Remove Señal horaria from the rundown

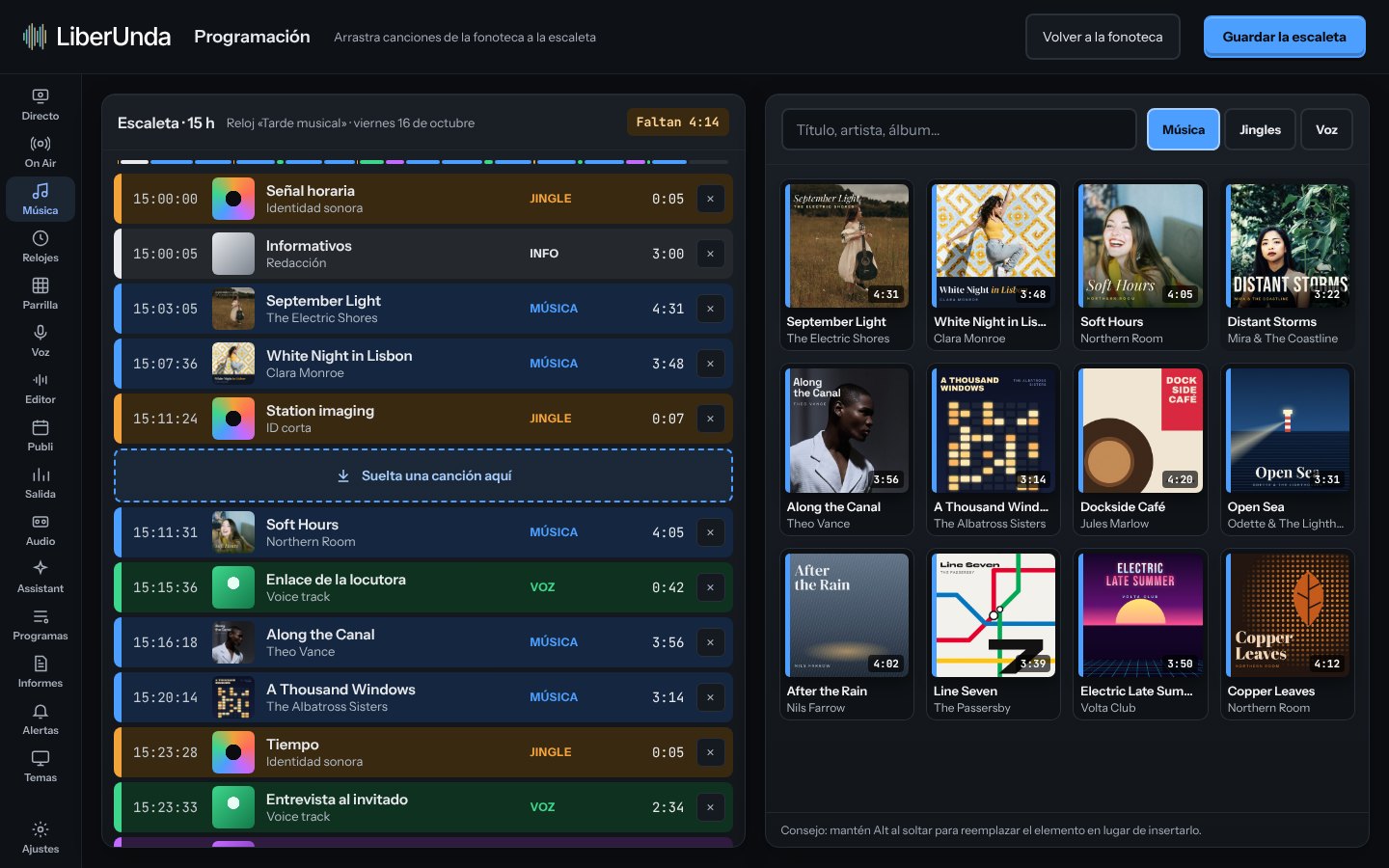pos(710,199)
